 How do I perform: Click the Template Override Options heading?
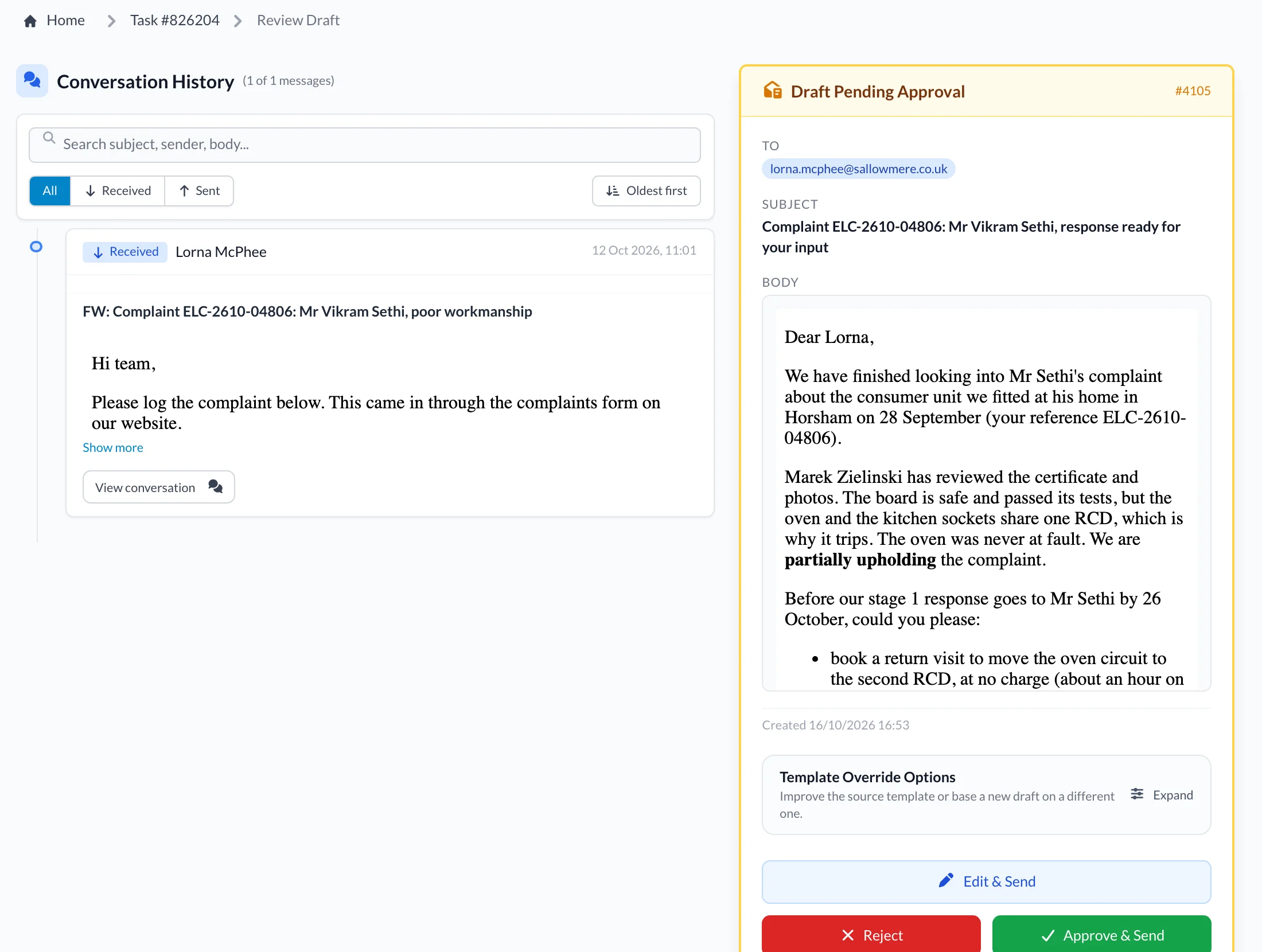867,777
